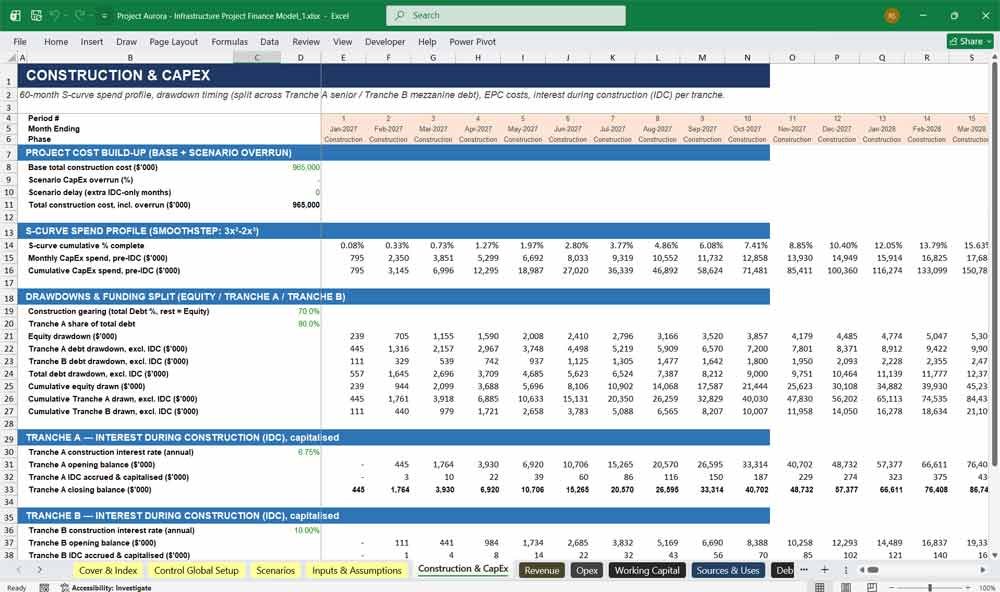Click the vertical scroll up arrow

994,57
